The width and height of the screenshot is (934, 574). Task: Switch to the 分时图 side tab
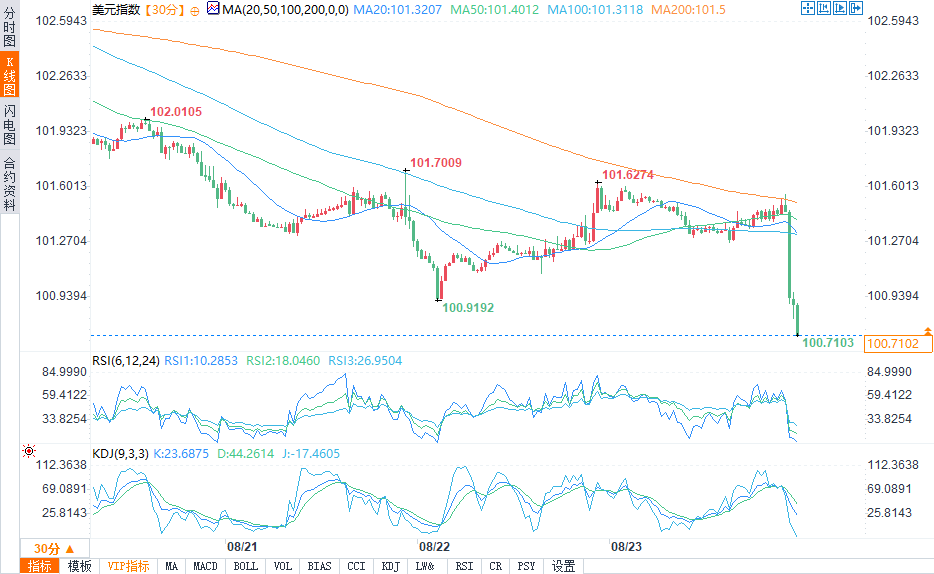click(x=10, y=26)
